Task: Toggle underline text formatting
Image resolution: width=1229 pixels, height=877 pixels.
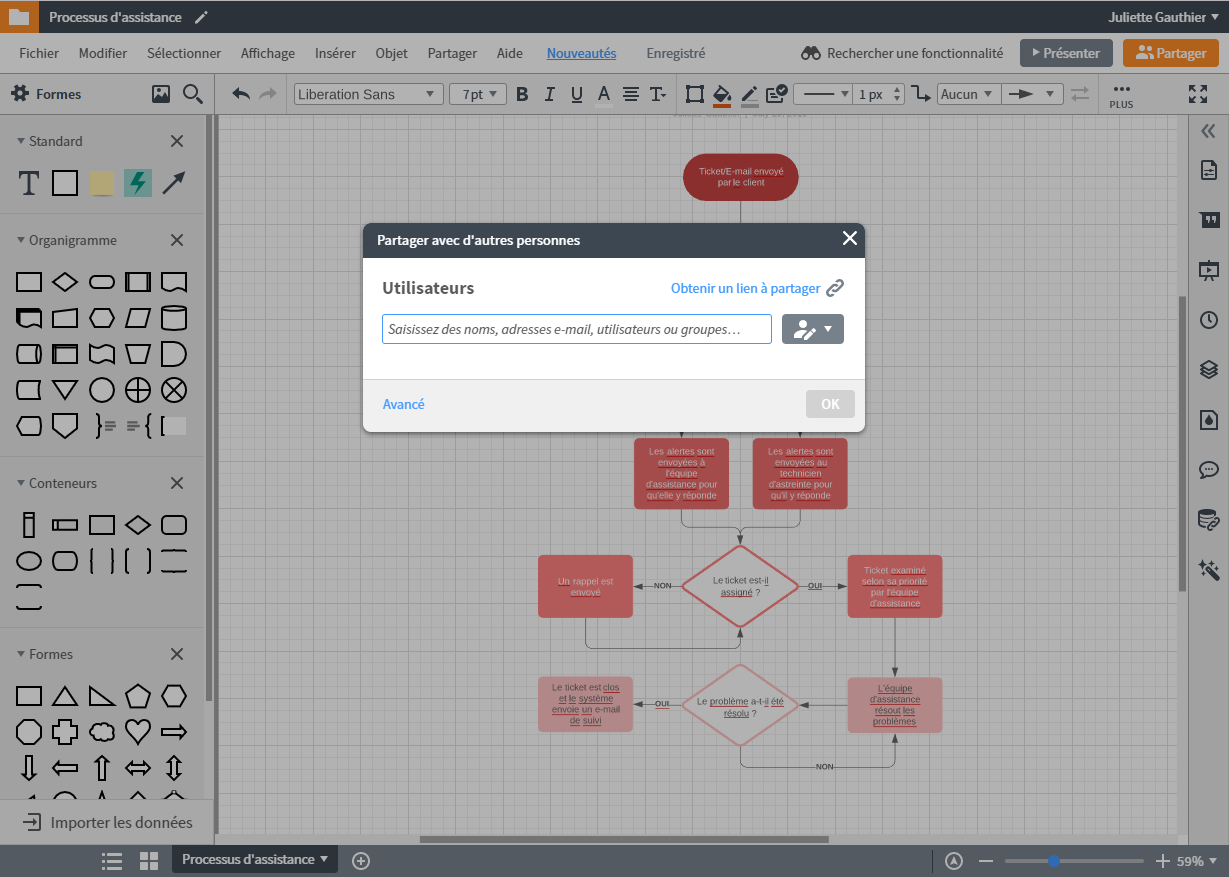Action: click(x=576, y=94)
